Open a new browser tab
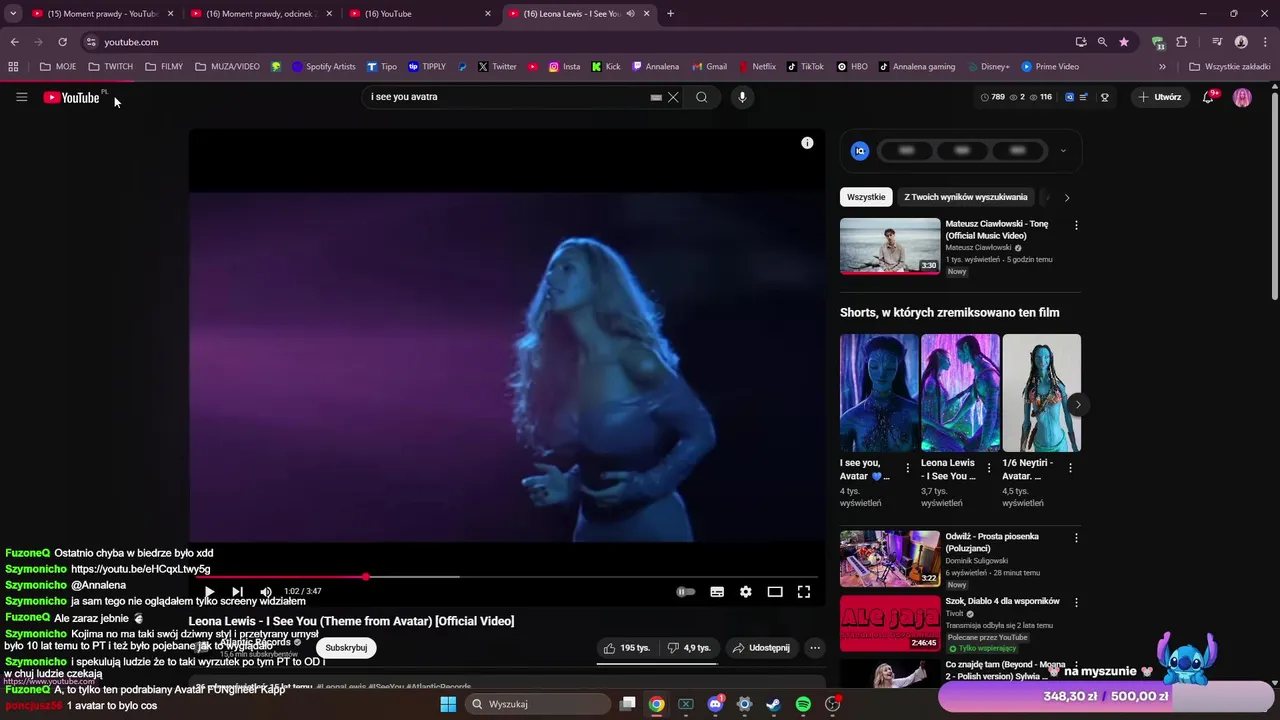Viewport: 1280px width, 720px height. [x=670, y=14]
